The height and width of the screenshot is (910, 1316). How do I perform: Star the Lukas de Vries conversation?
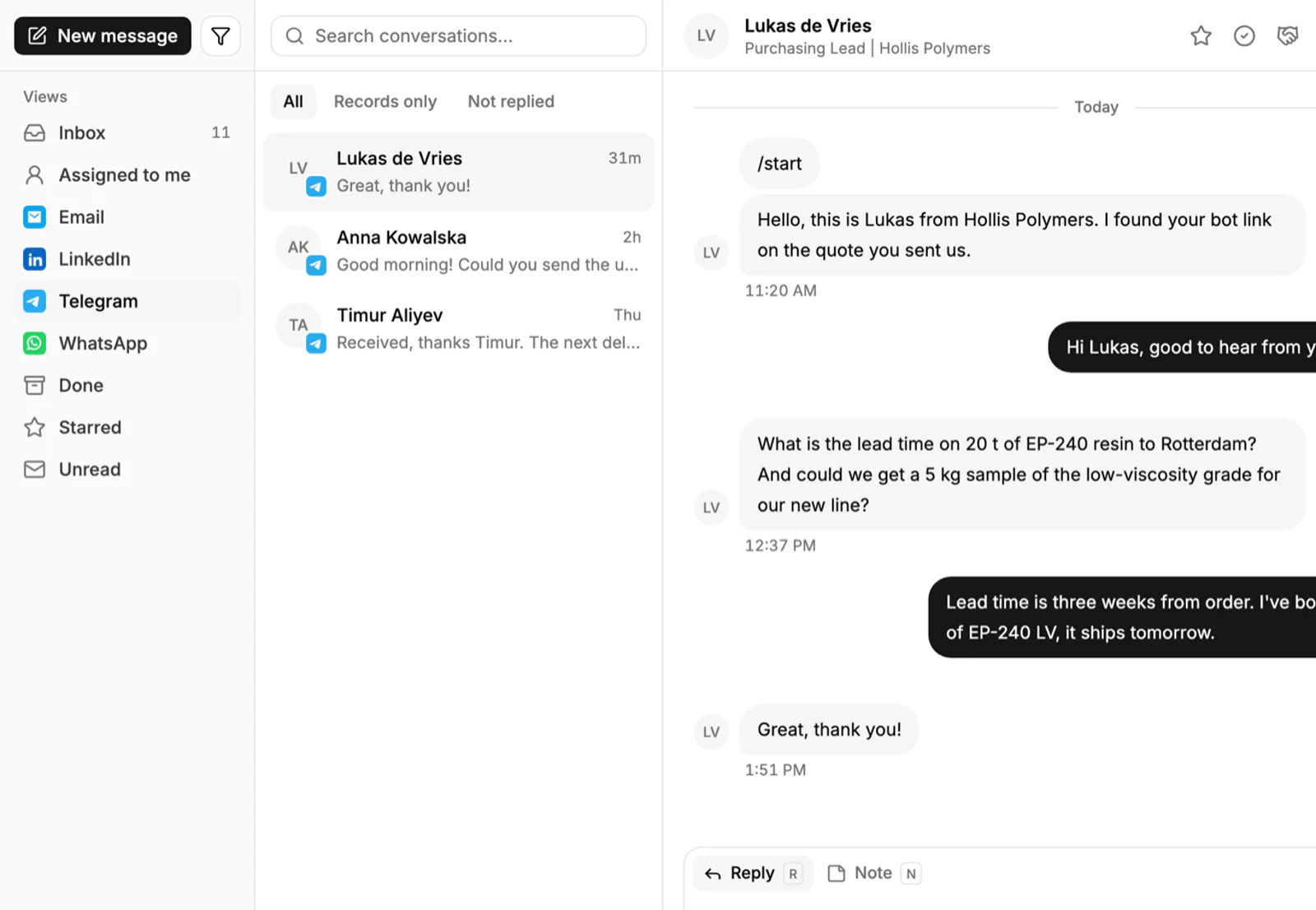click(1201, 35)
